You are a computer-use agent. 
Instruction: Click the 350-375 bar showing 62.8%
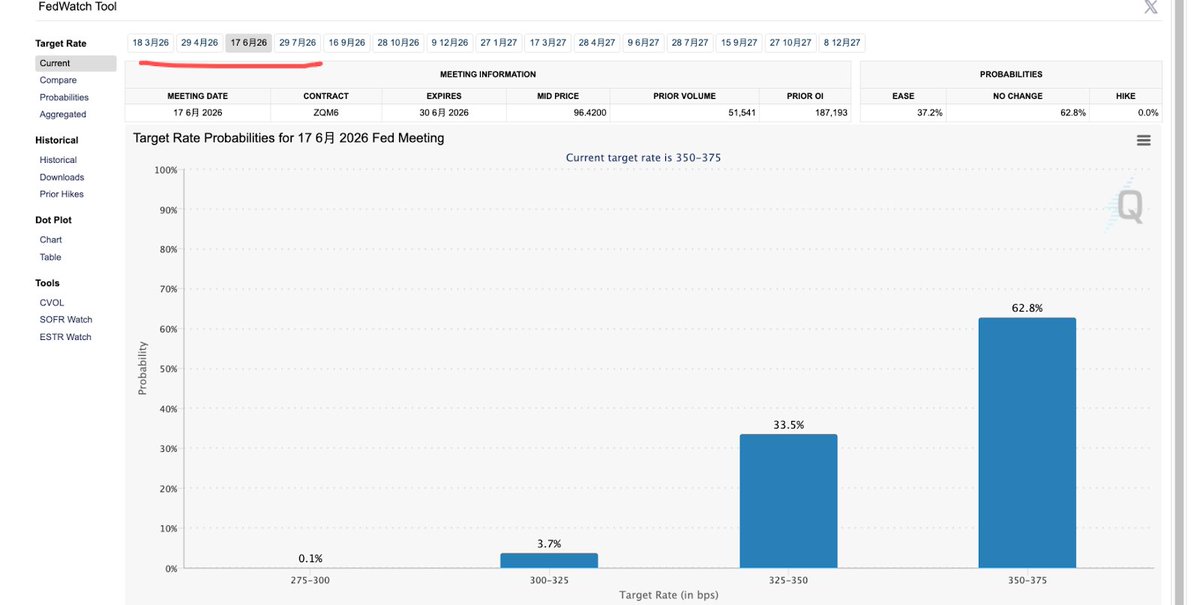click(1027, 443)
